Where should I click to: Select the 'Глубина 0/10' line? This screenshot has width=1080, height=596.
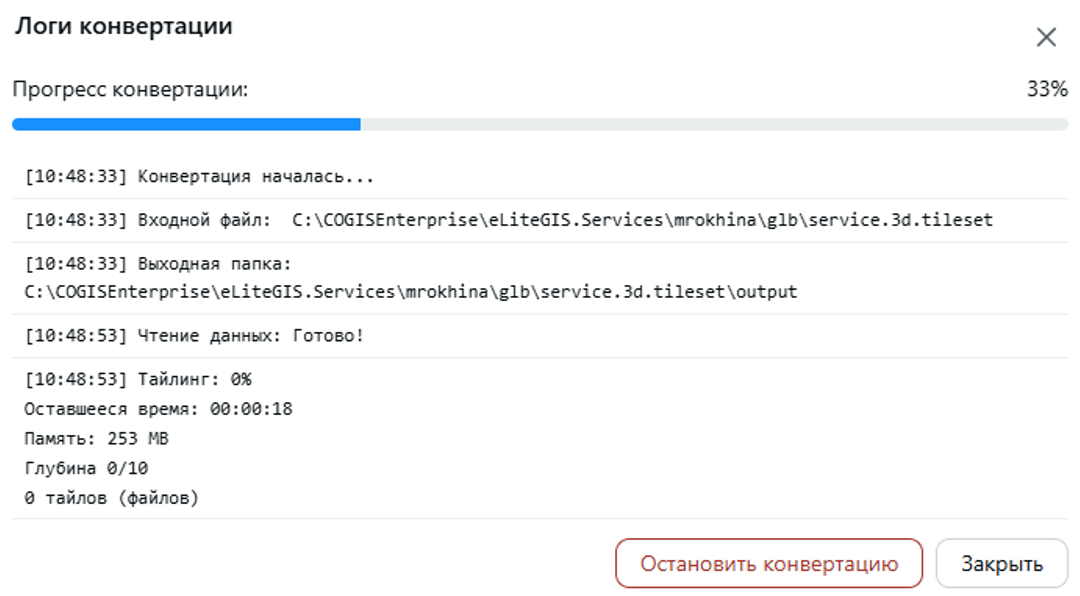[x=86, y=469]
